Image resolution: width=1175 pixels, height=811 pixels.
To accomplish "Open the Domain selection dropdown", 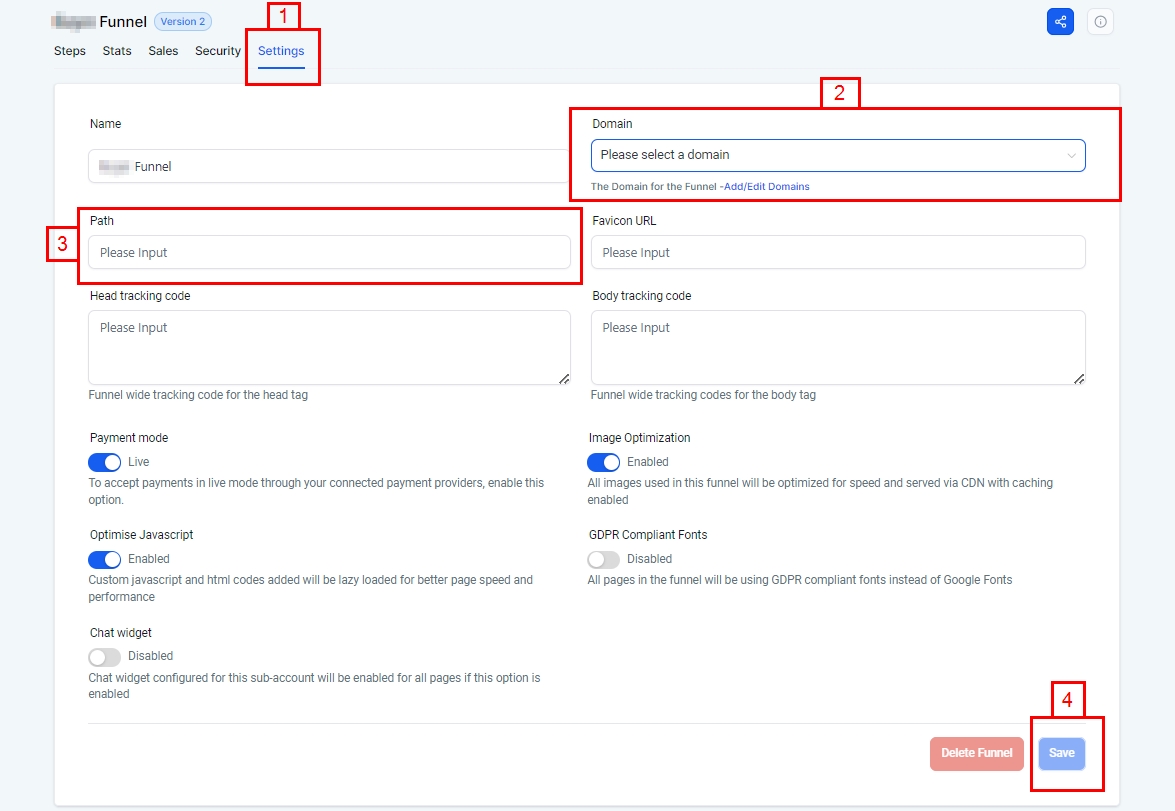I will 830,155.
